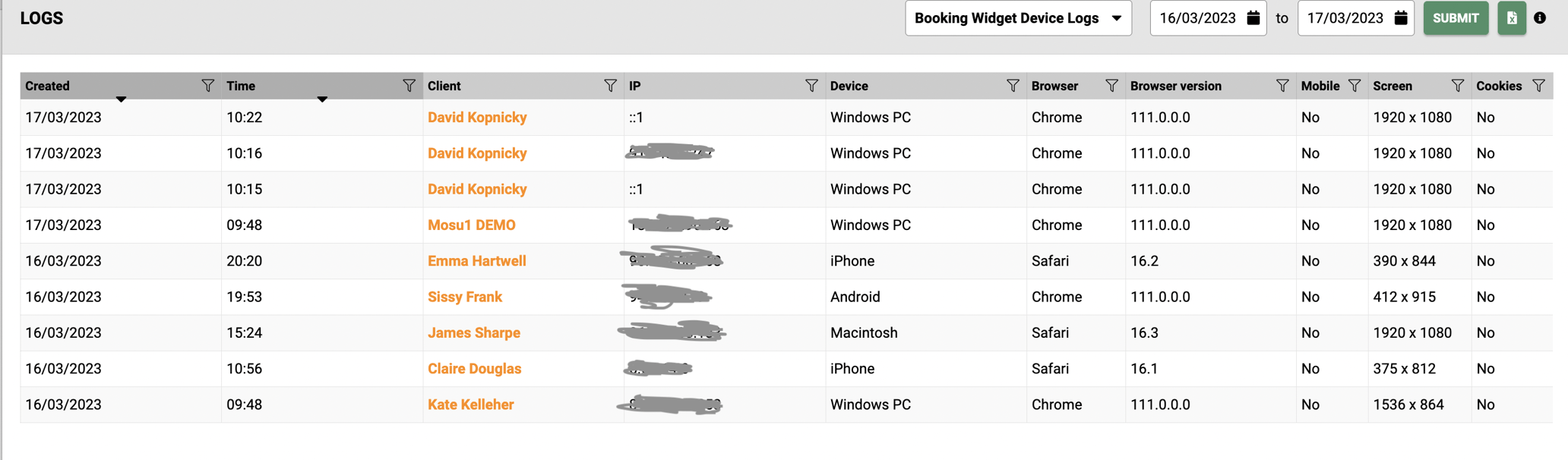The height and width of the screenshot is (460, 1568).
Task: Open the Device column filter
Action: (x=1013, y=86)
